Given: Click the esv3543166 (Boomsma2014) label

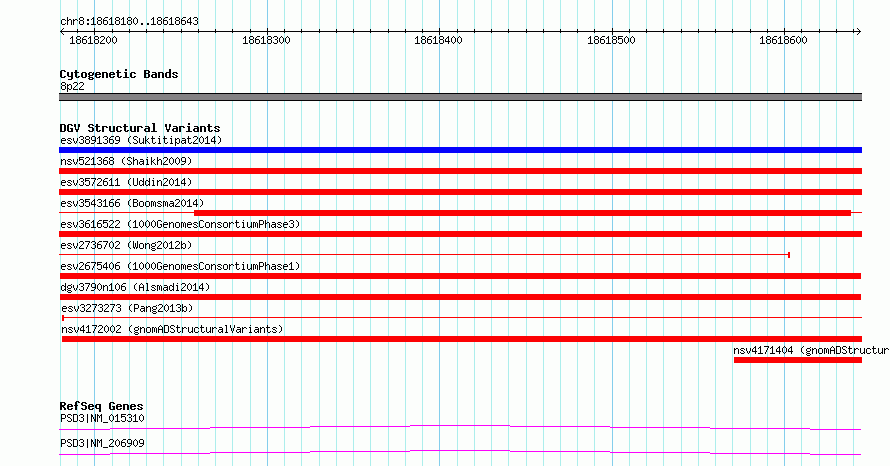Looking at the screenshot, I should (132, 203).
